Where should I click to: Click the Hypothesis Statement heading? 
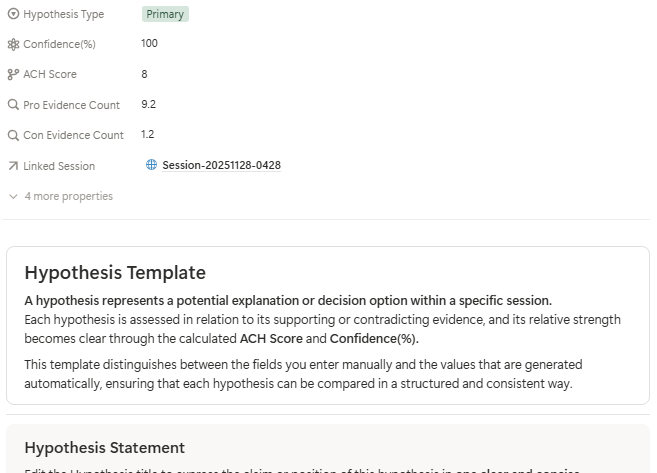coord(104,448)
